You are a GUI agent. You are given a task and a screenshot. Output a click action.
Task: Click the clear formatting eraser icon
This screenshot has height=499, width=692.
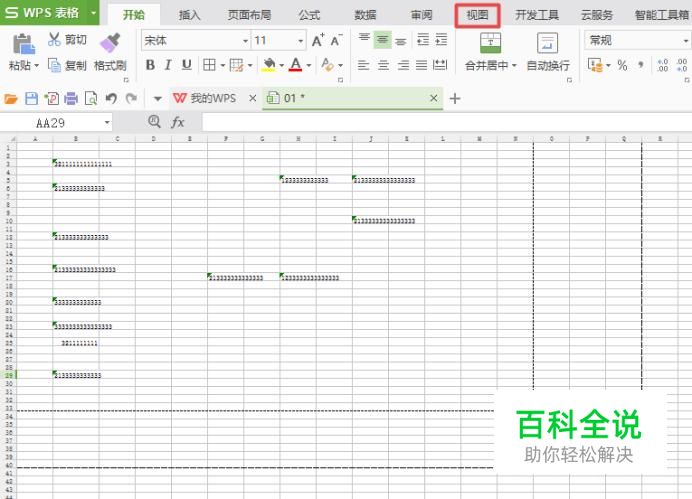327,65
